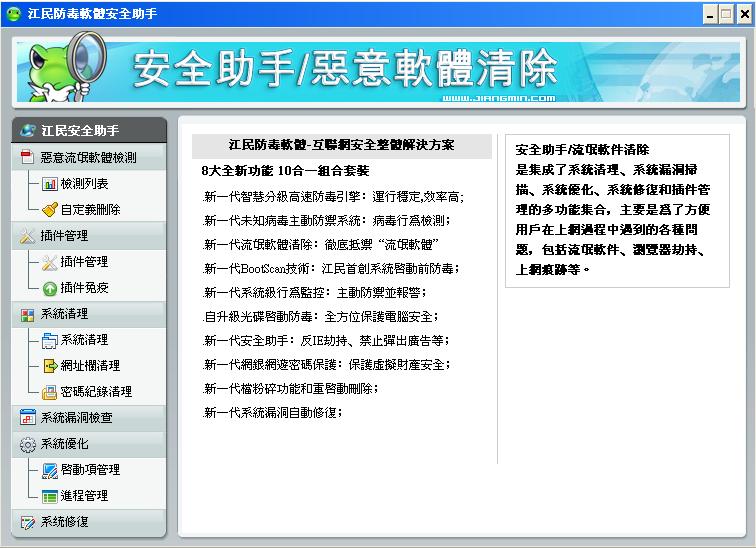Click the 網址欄清理 yellow arrow icon
Image resolution: width=756 pixels, height=548 pixels.
[50, 366]
